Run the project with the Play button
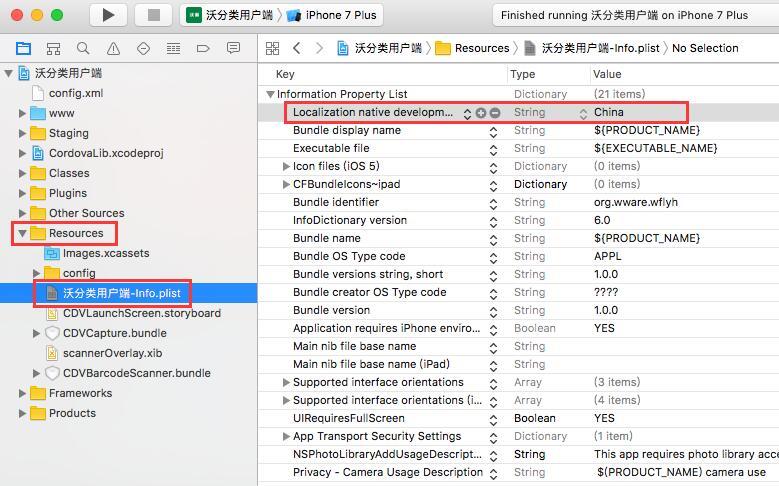779x486 pixels. [108, 15]
